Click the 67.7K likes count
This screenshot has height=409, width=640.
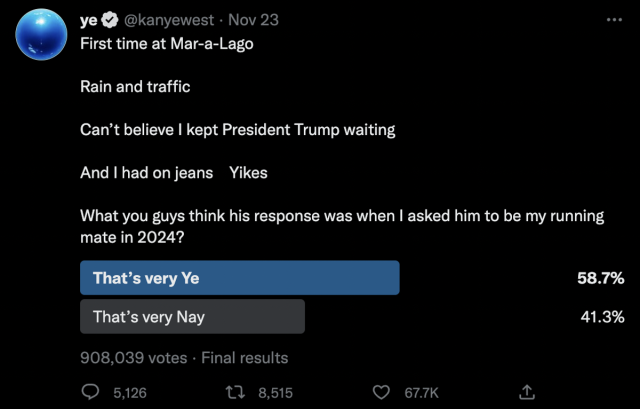[421, 393]
